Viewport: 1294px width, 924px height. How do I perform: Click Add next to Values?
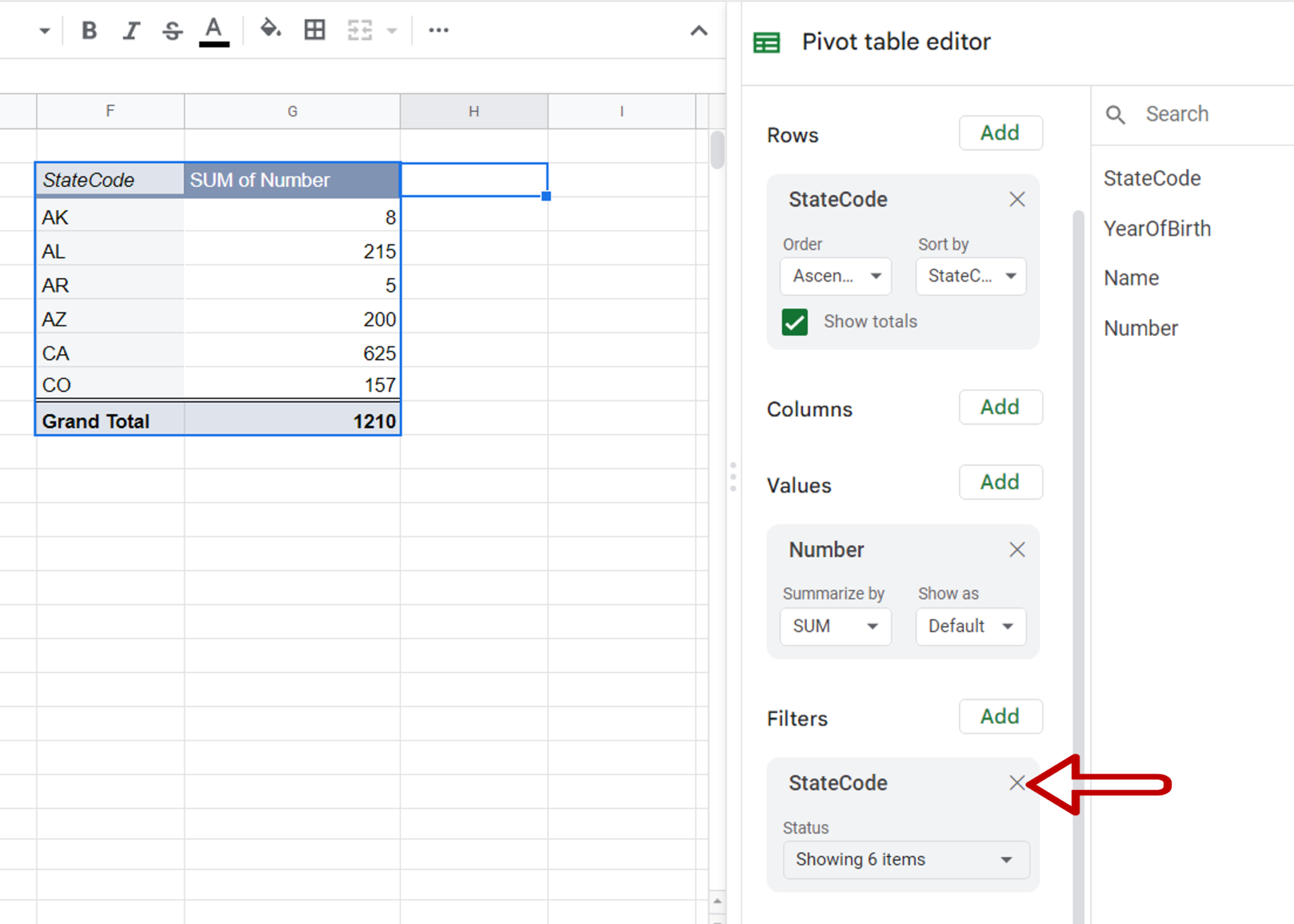[x=1000, y=482]
